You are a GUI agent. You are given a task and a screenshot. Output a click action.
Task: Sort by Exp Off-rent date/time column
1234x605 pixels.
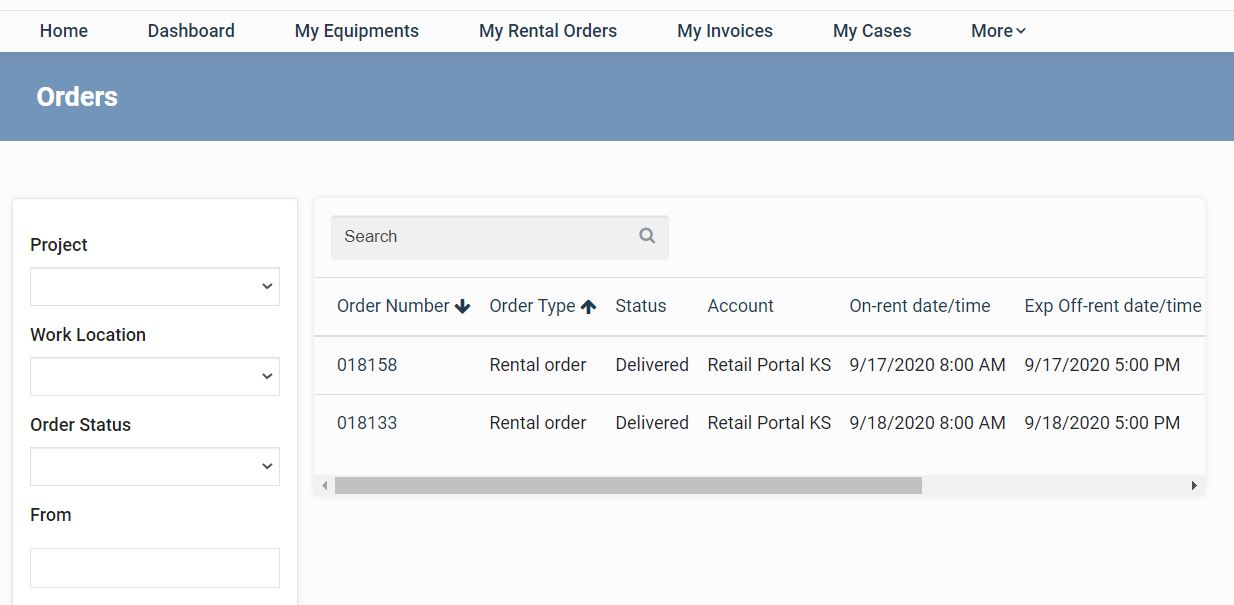[1113, 306]
